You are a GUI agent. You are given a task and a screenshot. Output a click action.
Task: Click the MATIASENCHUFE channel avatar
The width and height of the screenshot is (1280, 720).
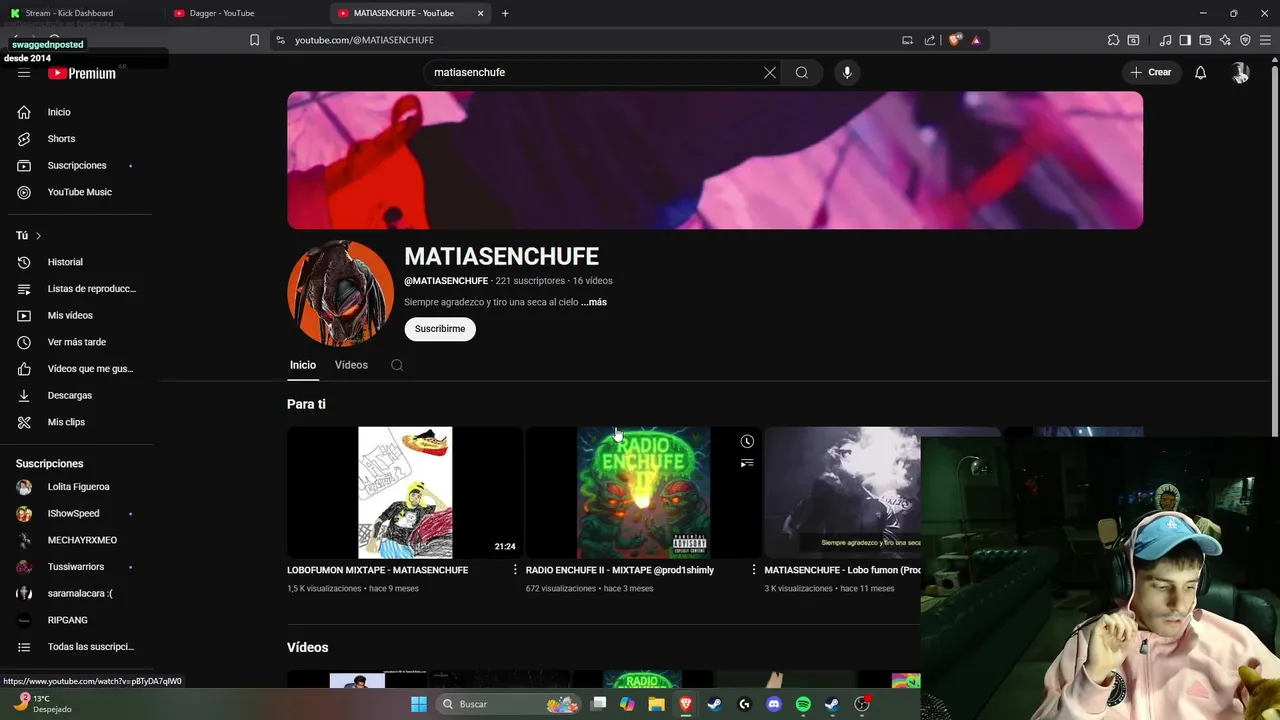(340, 293)
